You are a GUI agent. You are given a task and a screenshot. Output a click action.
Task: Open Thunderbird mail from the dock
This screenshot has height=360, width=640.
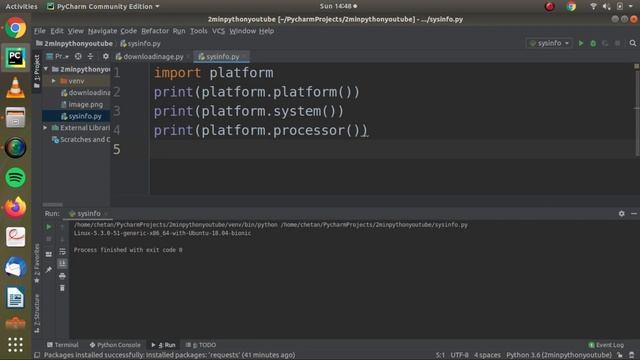15,267
